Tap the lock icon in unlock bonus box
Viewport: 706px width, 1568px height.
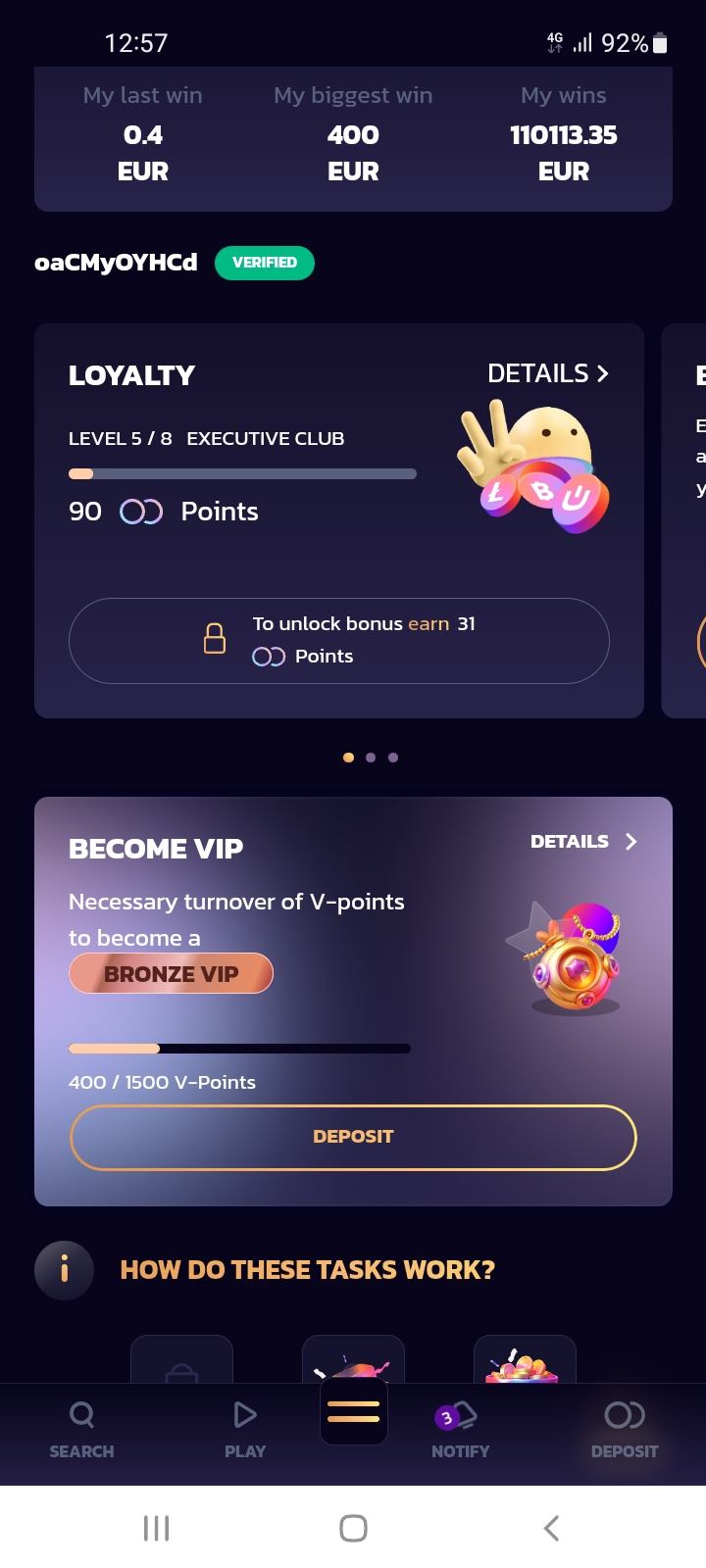(x=215, y=639)
